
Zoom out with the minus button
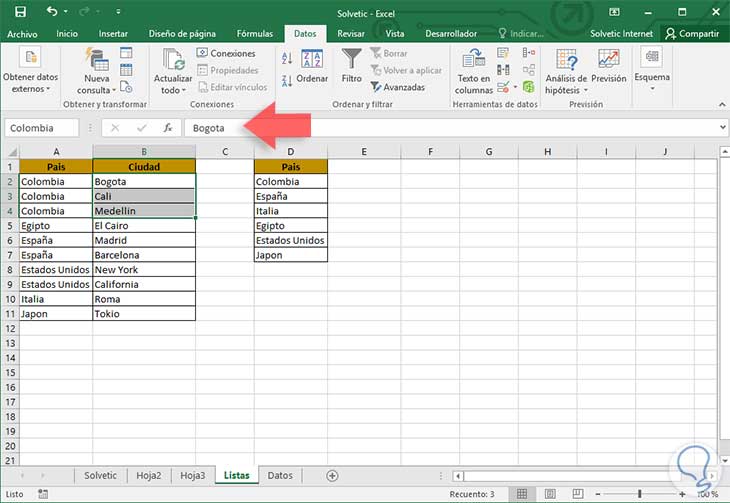pyautogui.click(x=598, y=494)
